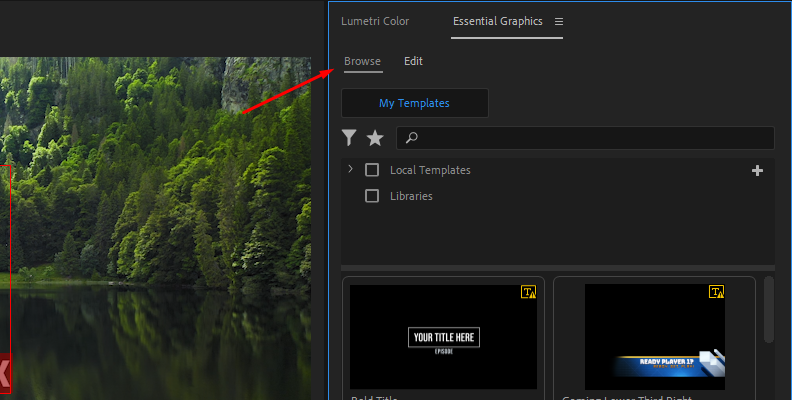Click the funnel filter icon

(349, 138)
